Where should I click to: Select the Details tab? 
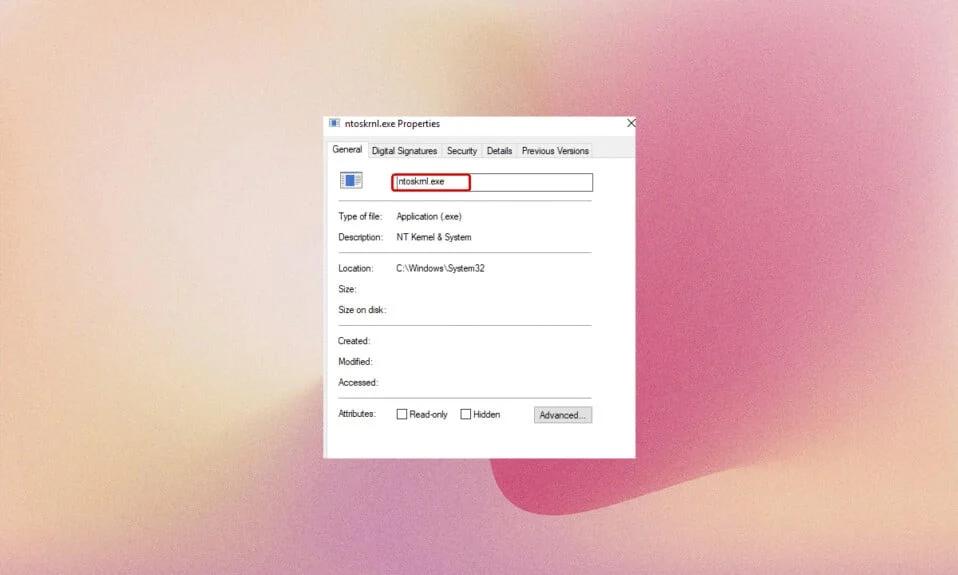tap(499, 151)
